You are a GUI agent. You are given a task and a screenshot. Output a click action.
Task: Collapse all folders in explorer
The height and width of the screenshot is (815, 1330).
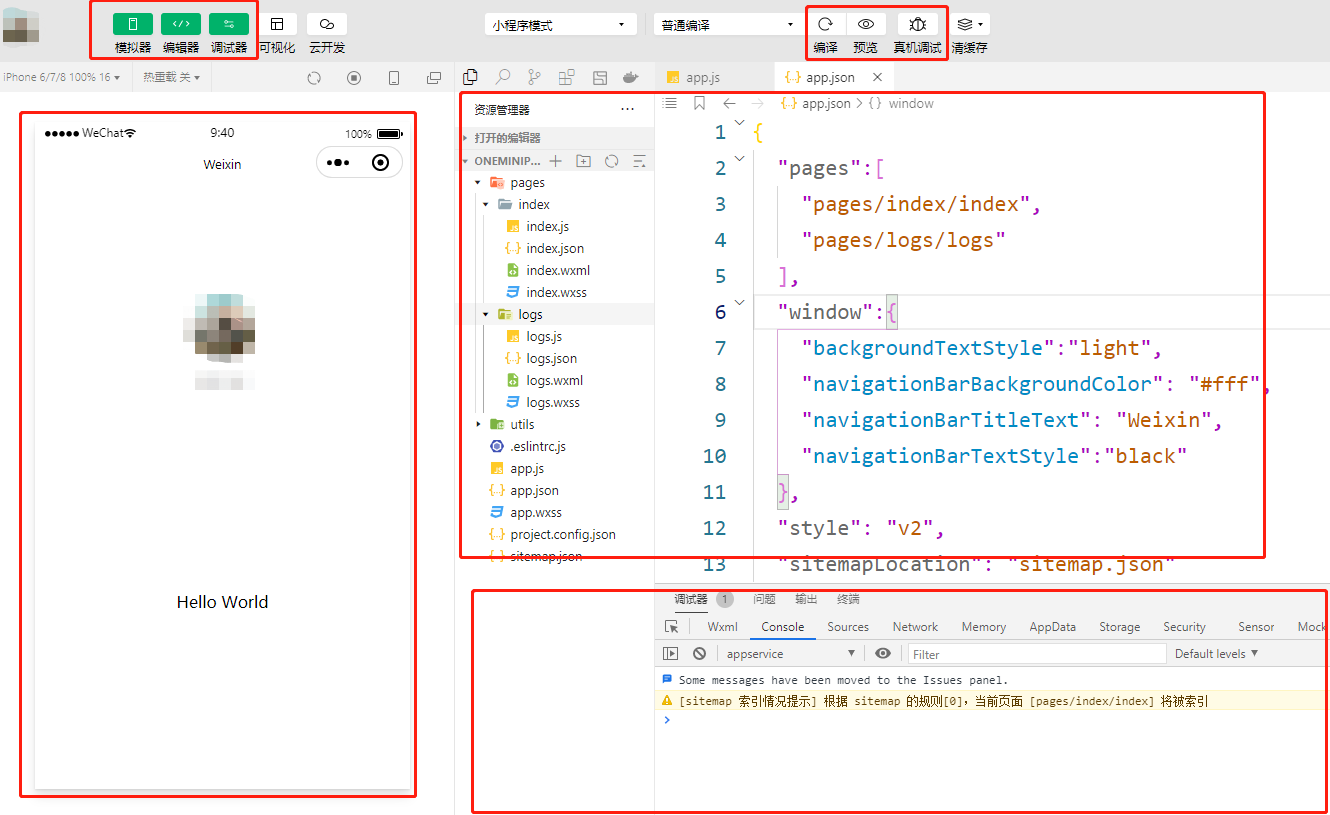[x=640, y=161]
